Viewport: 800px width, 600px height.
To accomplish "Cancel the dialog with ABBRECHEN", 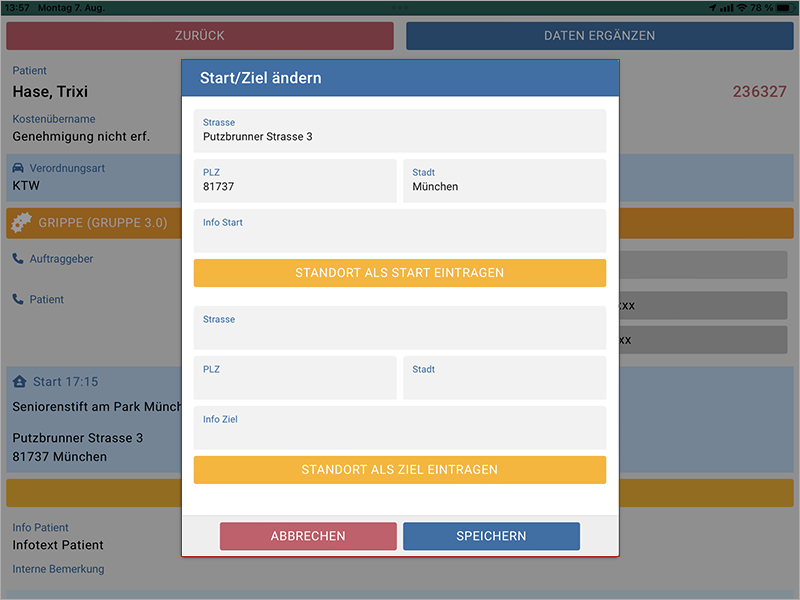I will coord(308,536).
